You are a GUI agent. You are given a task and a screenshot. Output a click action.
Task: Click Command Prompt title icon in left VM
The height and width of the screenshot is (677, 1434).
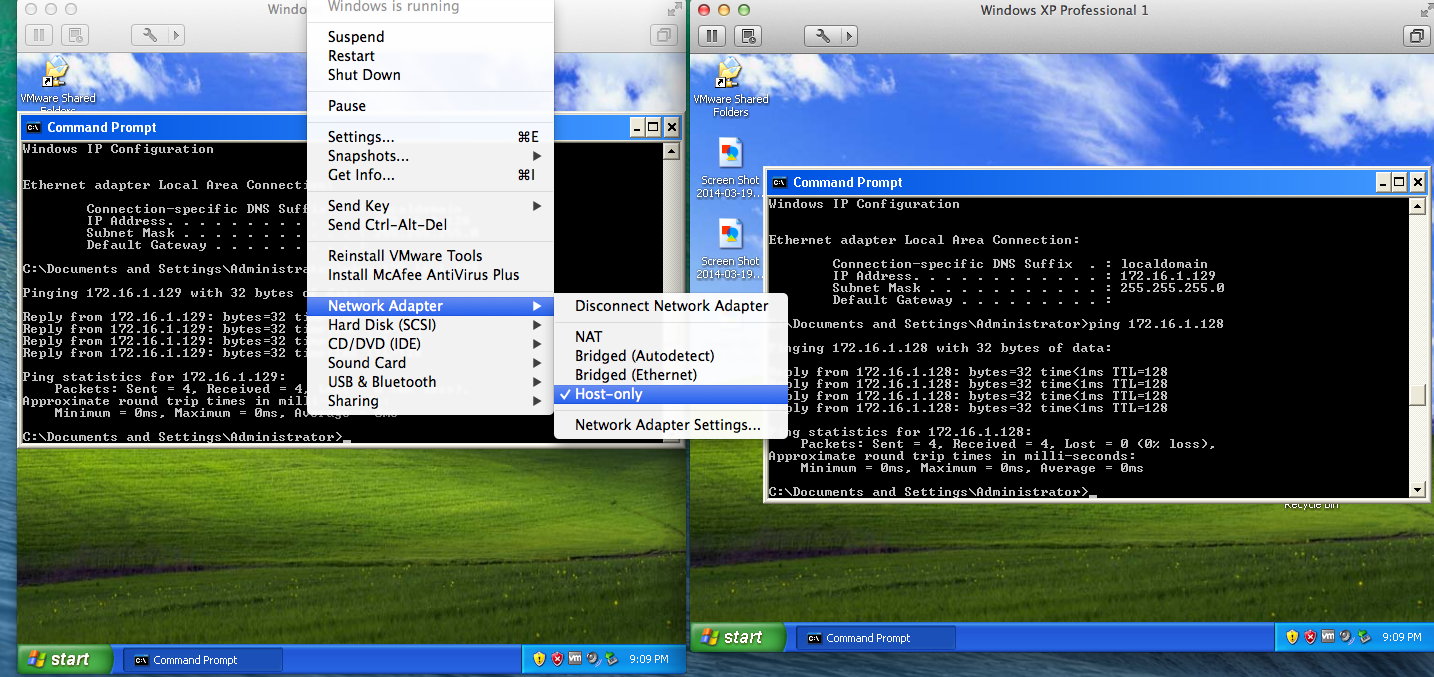[x=33, y=127]
